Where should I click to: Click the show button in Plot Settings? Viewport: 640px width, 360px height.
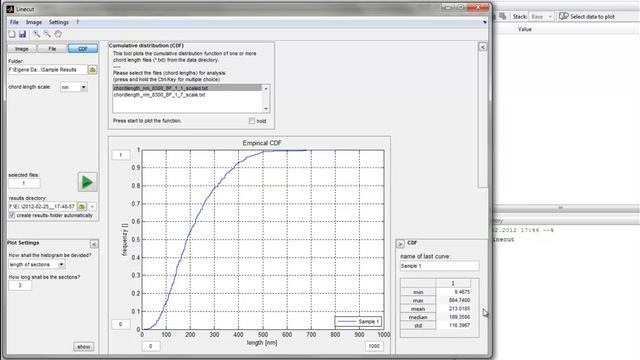tap(84, 347)
